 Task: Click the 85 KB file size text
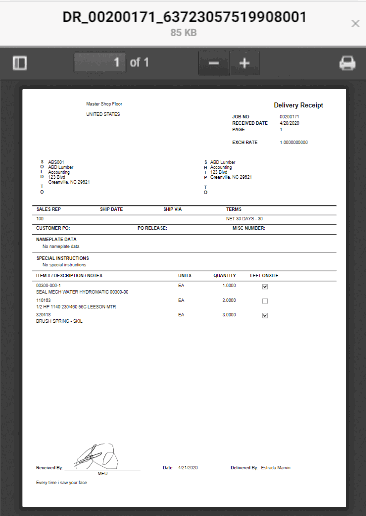tap(183, 33)
